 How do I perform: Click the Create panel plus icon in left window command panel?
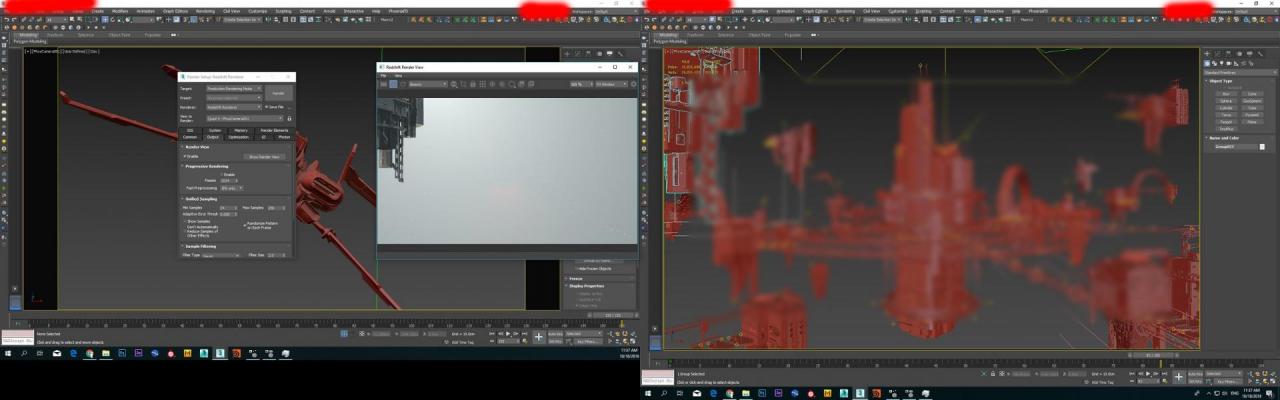coord(567,54)
